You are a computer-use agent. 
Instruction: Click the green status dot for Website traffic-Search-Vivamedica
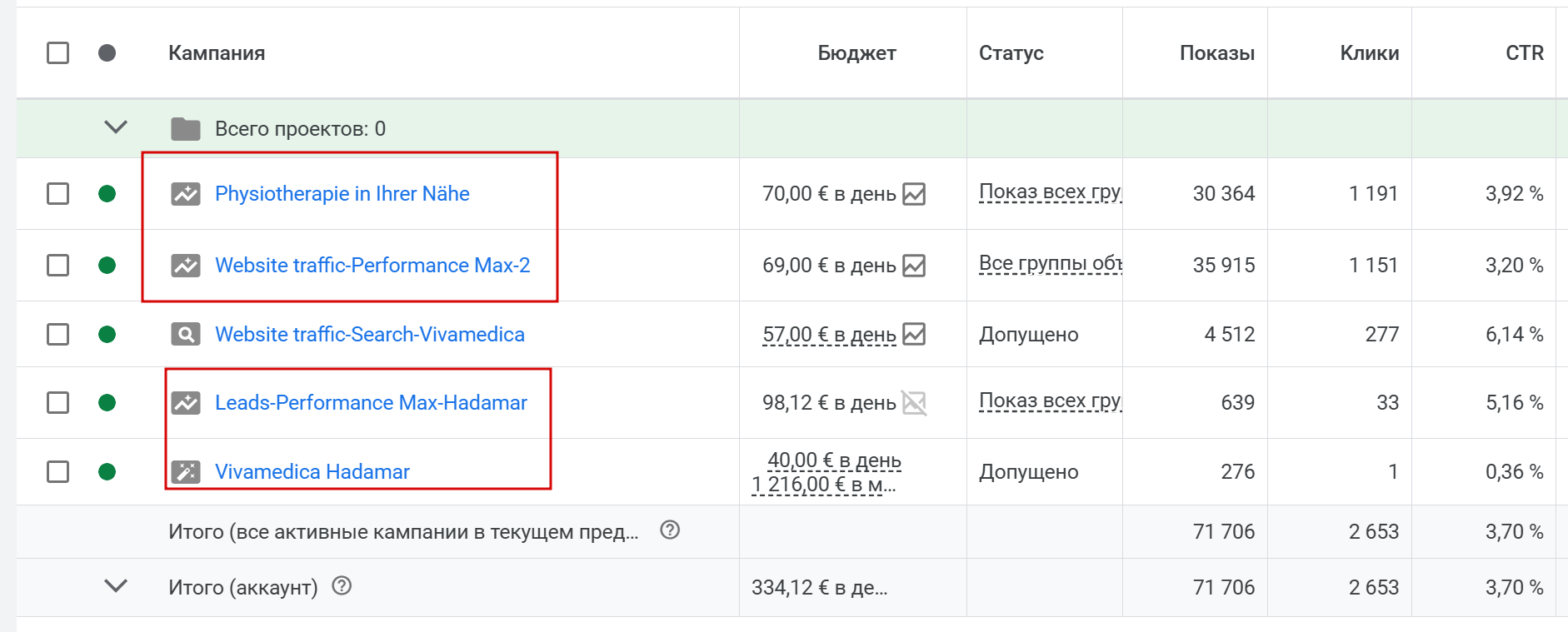tap(107, 335)
